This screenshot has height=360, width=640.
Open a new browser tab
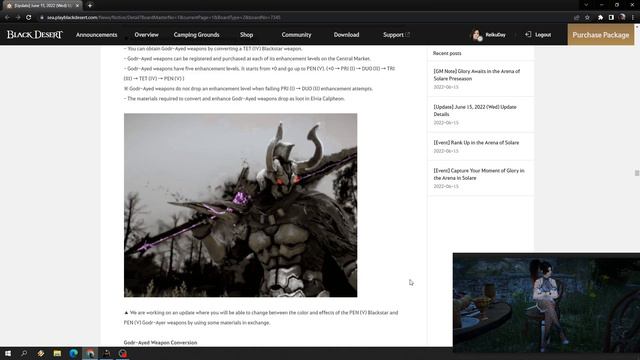(x=90, y=6)
